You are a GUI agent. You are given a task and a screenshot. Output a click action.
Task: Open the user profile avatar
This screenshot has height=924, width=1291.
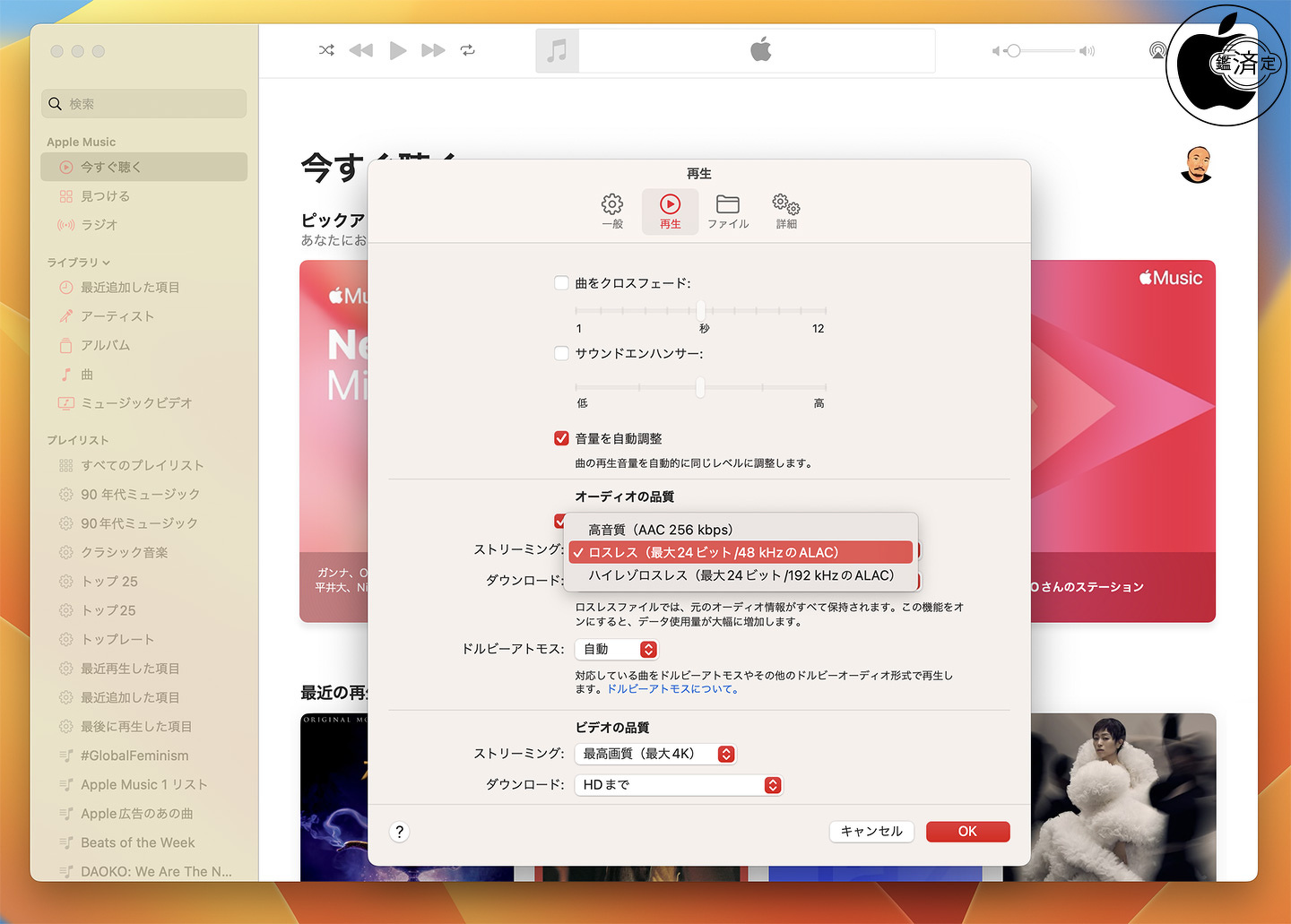point(1197,165)
